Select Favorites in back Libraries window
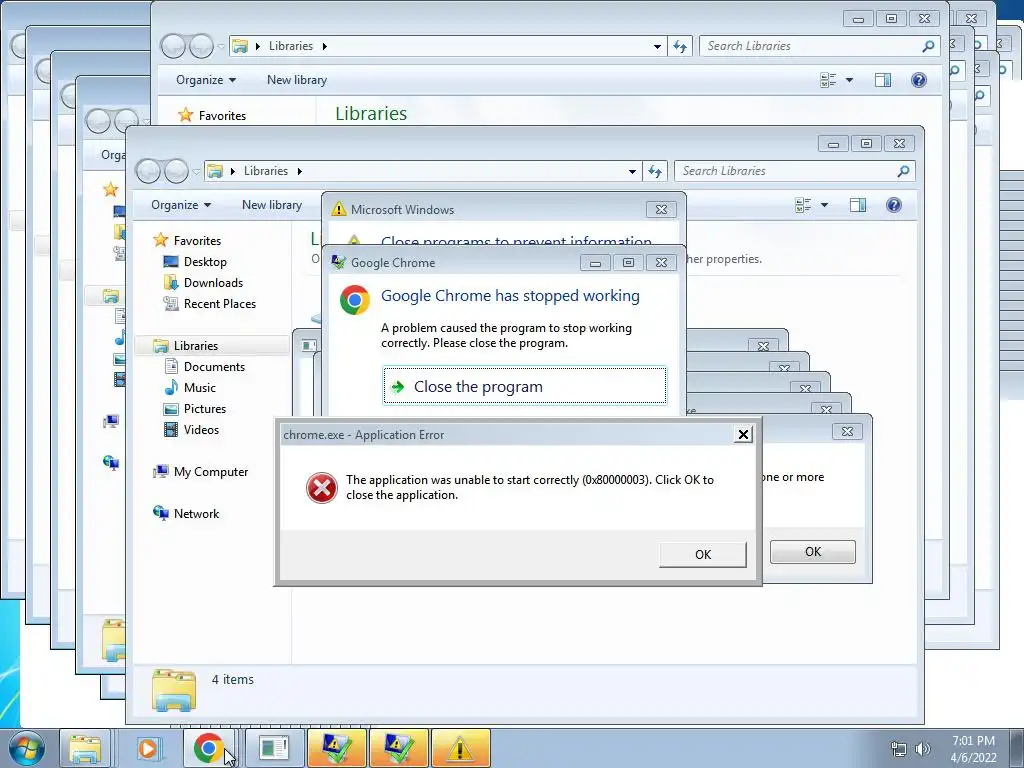Viewport: 1024px width, 768px height. pos(212,116)
